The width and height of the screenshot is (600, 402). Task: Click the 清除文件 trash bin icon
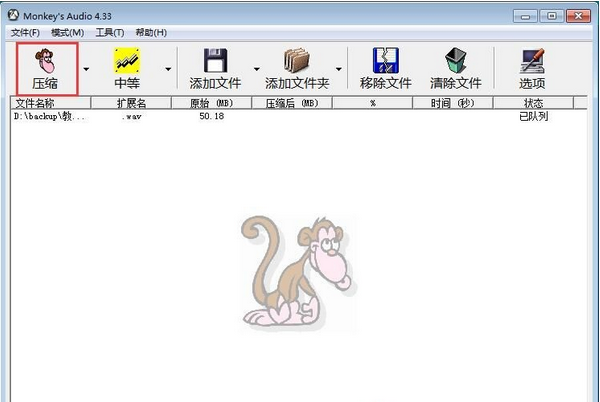[455, 60]
